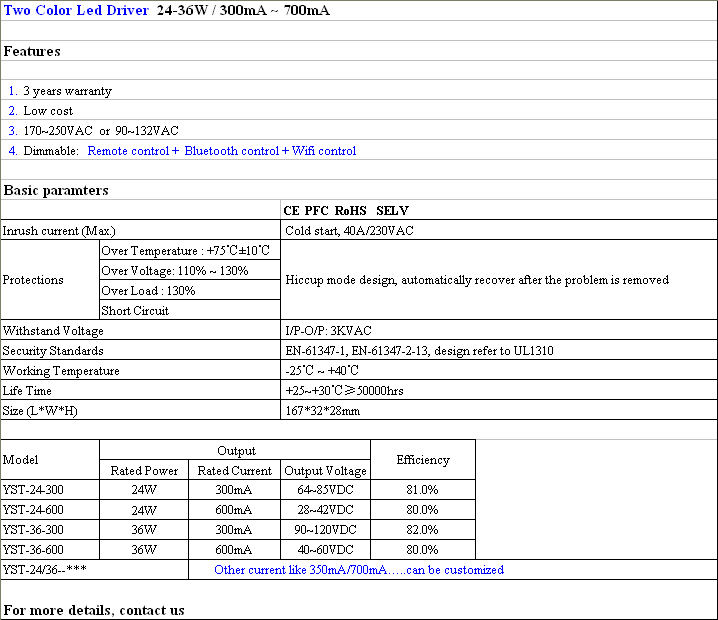Screen dimensions: 718x620
Task: Click the "Basic paramters" section heading
Action: tap(56, 190)
